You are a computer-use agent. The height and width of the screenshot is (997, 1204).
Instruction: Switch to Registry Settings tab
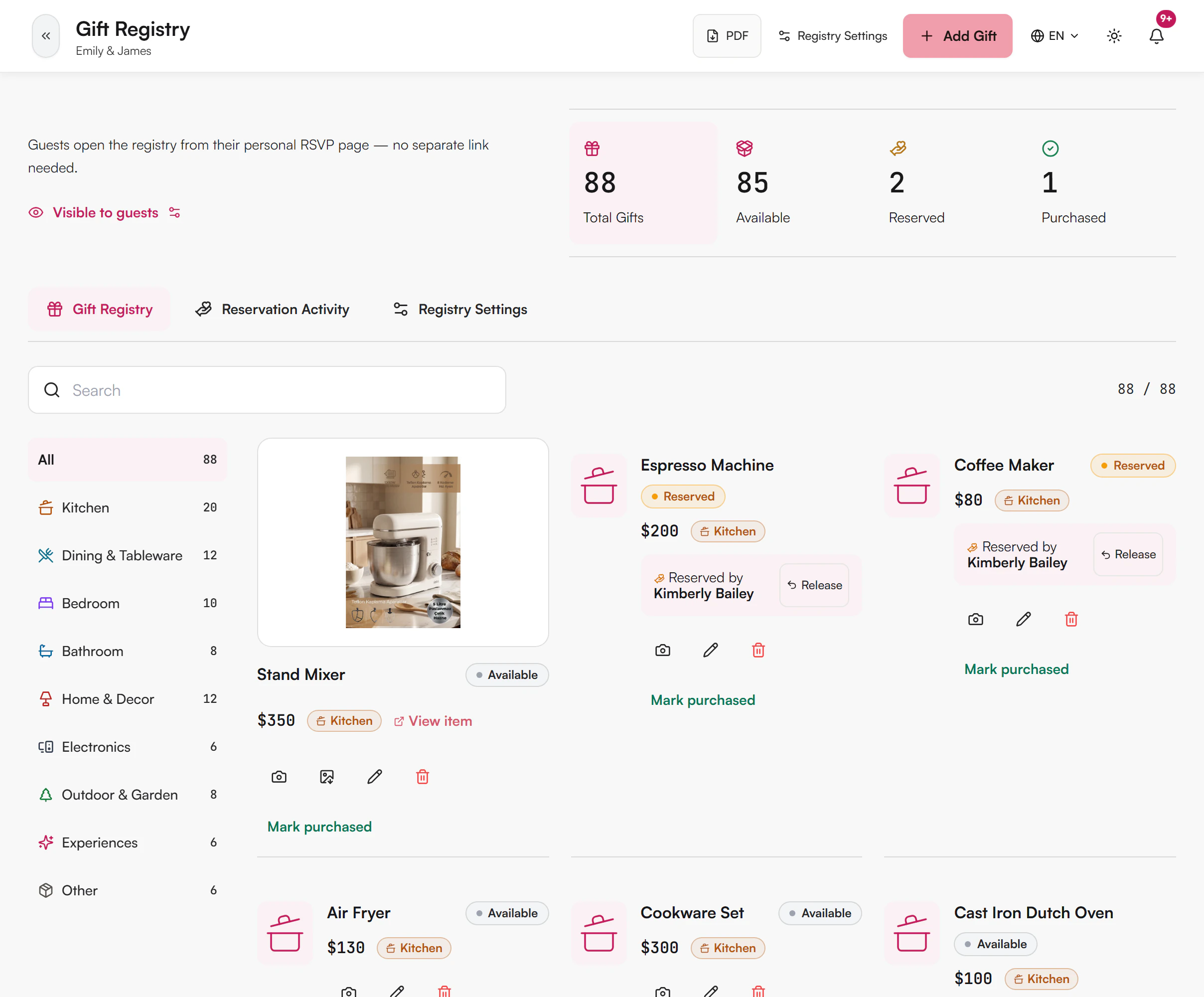pos(460,310)
